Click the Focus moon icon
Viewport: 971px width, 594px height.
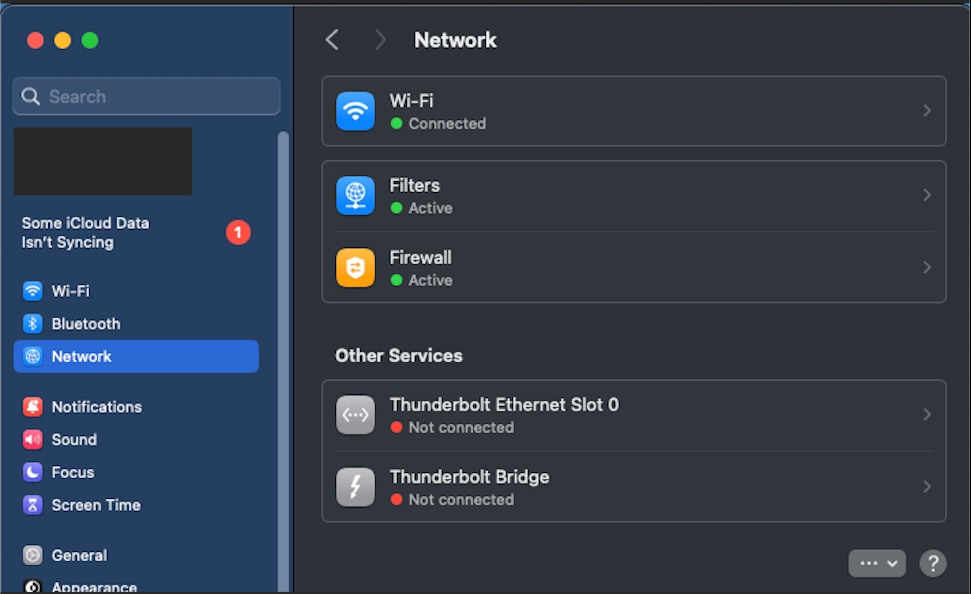[x=32, y=472]
